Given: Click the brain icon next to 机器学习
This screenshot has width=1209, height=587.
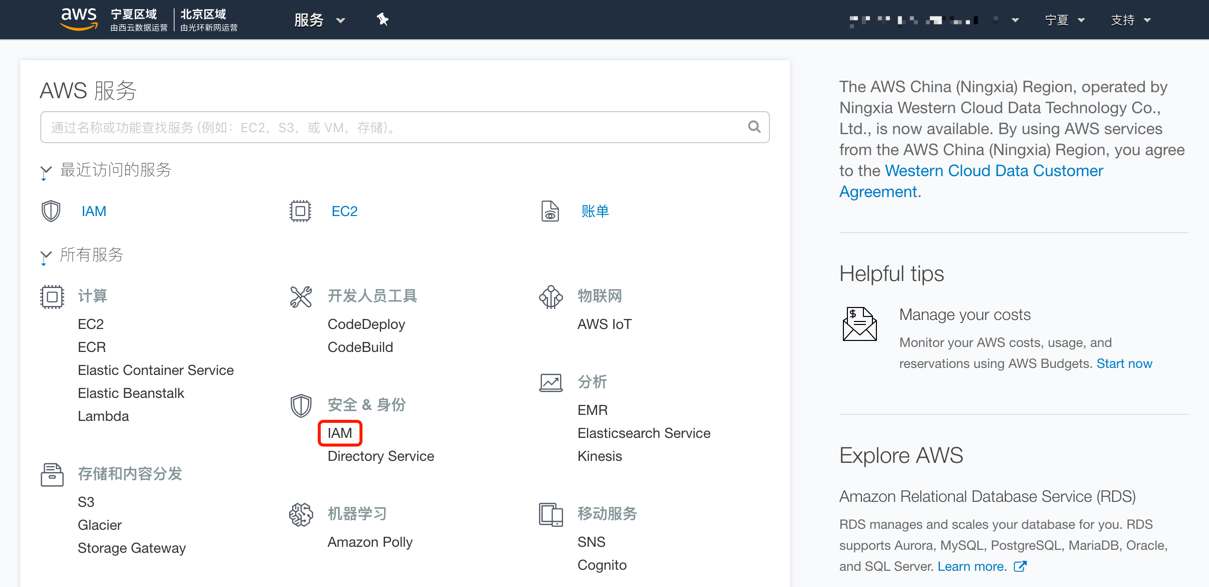Looking at the screenshot, I should 301,514.
